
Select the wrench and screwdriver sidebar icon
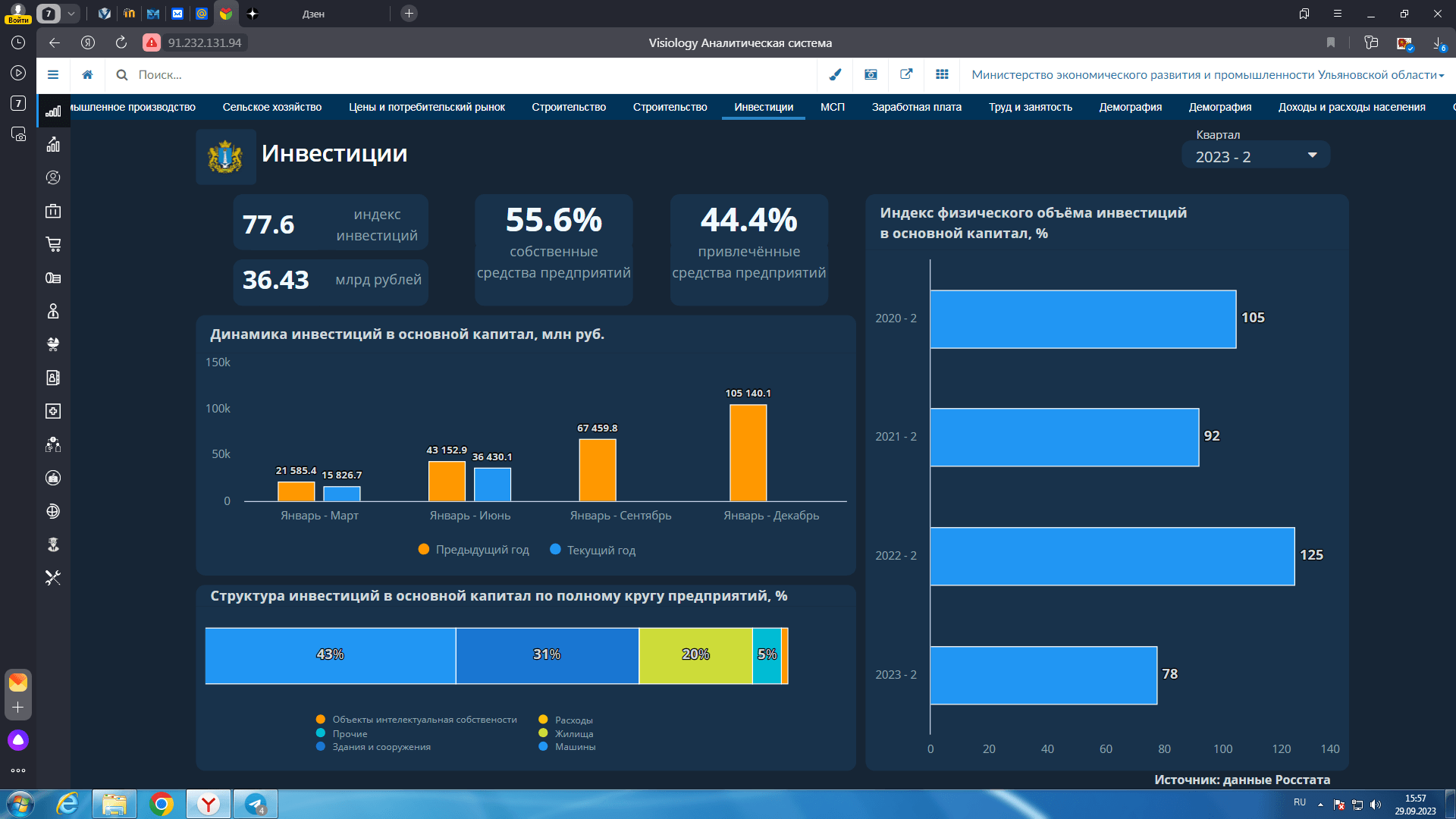[53, 578]
